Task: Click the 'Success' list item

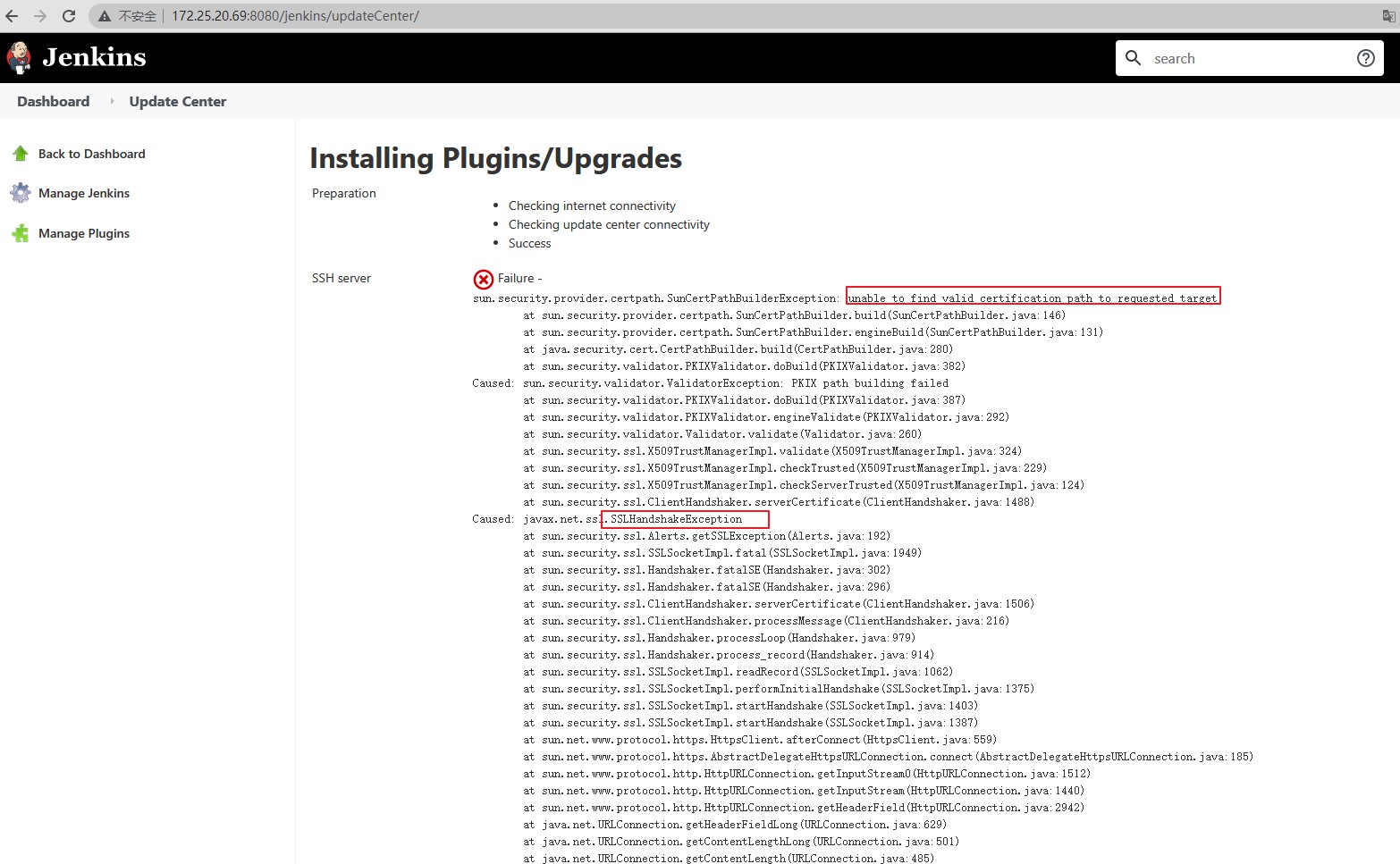Action: 530,243
